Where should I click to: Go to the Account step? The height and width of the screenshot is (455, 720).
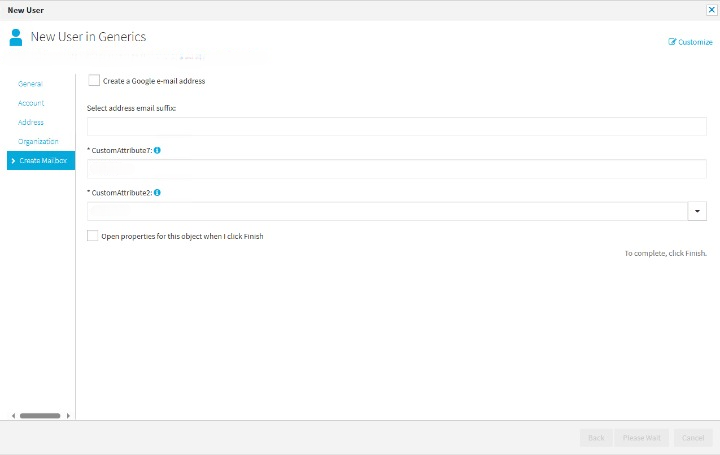coord(31,103)
